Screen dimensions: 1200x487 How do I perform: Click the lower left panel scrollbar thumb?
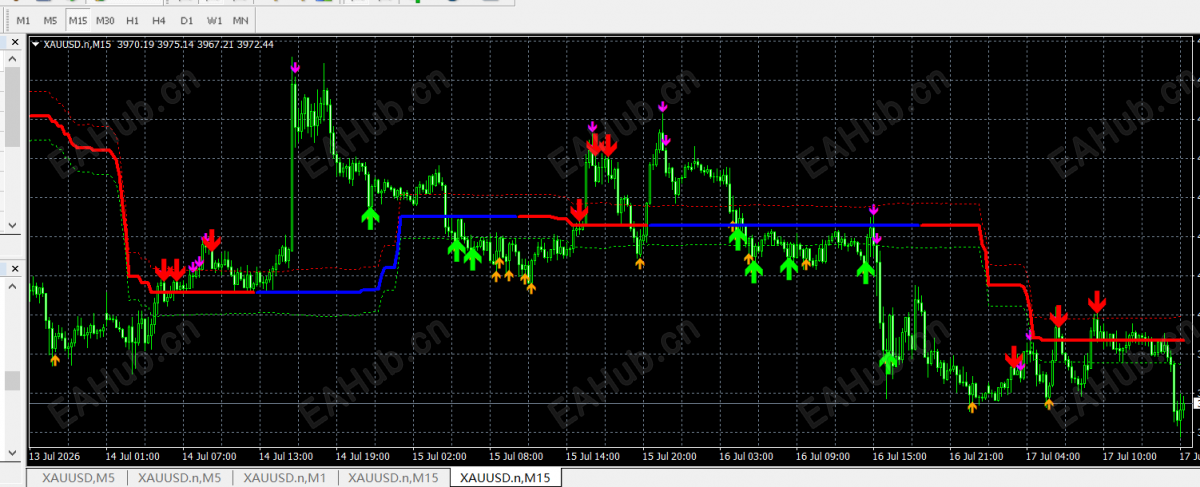click(13, 381)
